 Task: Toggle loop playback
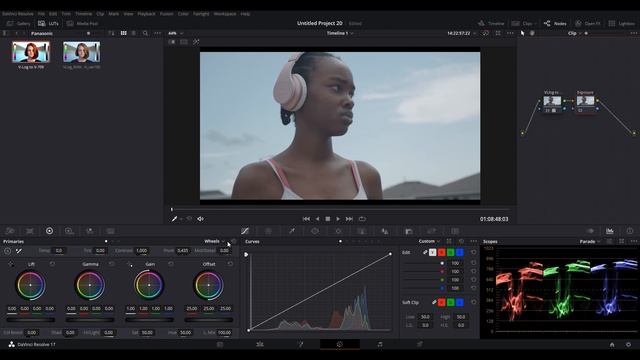[362, 219]
